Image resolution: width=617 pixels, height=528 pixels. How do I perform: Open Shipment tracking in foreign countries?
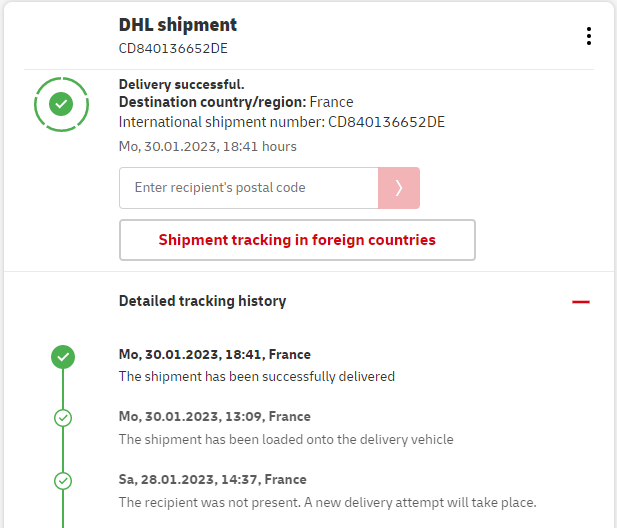coord(297,240)
